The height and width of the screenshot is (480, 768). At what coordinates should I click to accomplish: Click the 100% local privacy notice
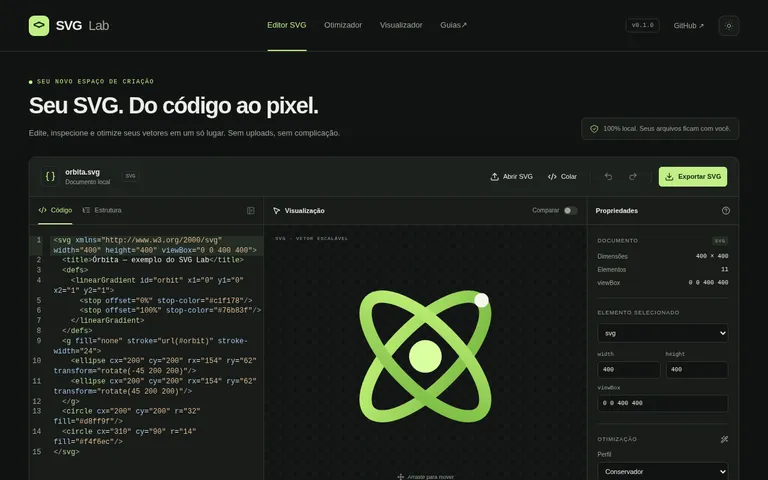click(660, 129)
